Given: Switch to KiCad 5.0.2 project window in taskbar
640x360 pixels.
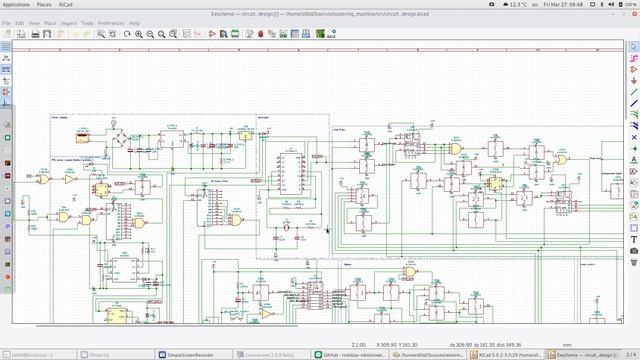Looking at the screenshot, I should (506, 355).
